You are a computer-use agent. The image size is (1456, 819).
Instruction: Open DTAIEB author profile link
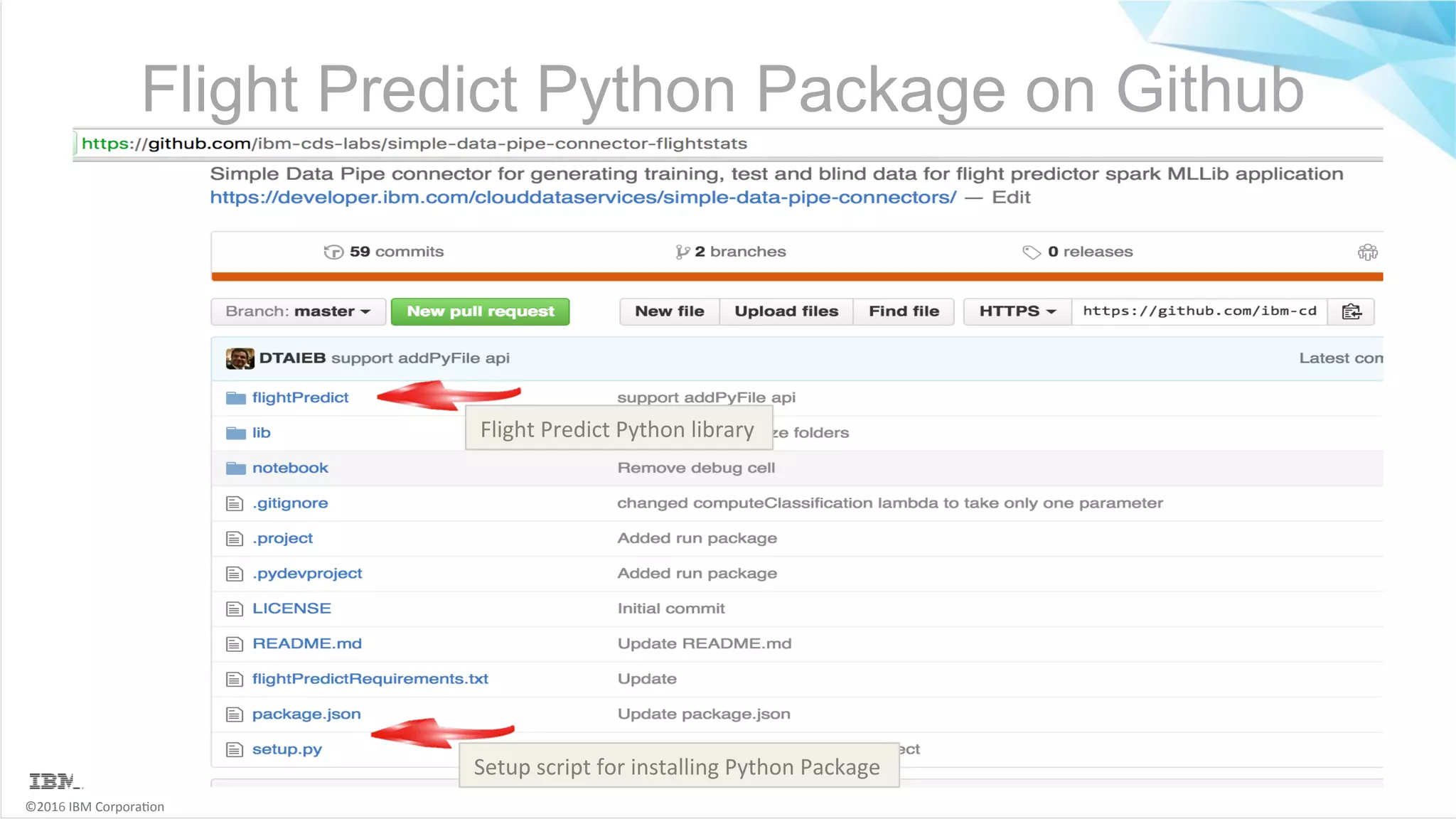pyautogui.click(x=292, y=358)
